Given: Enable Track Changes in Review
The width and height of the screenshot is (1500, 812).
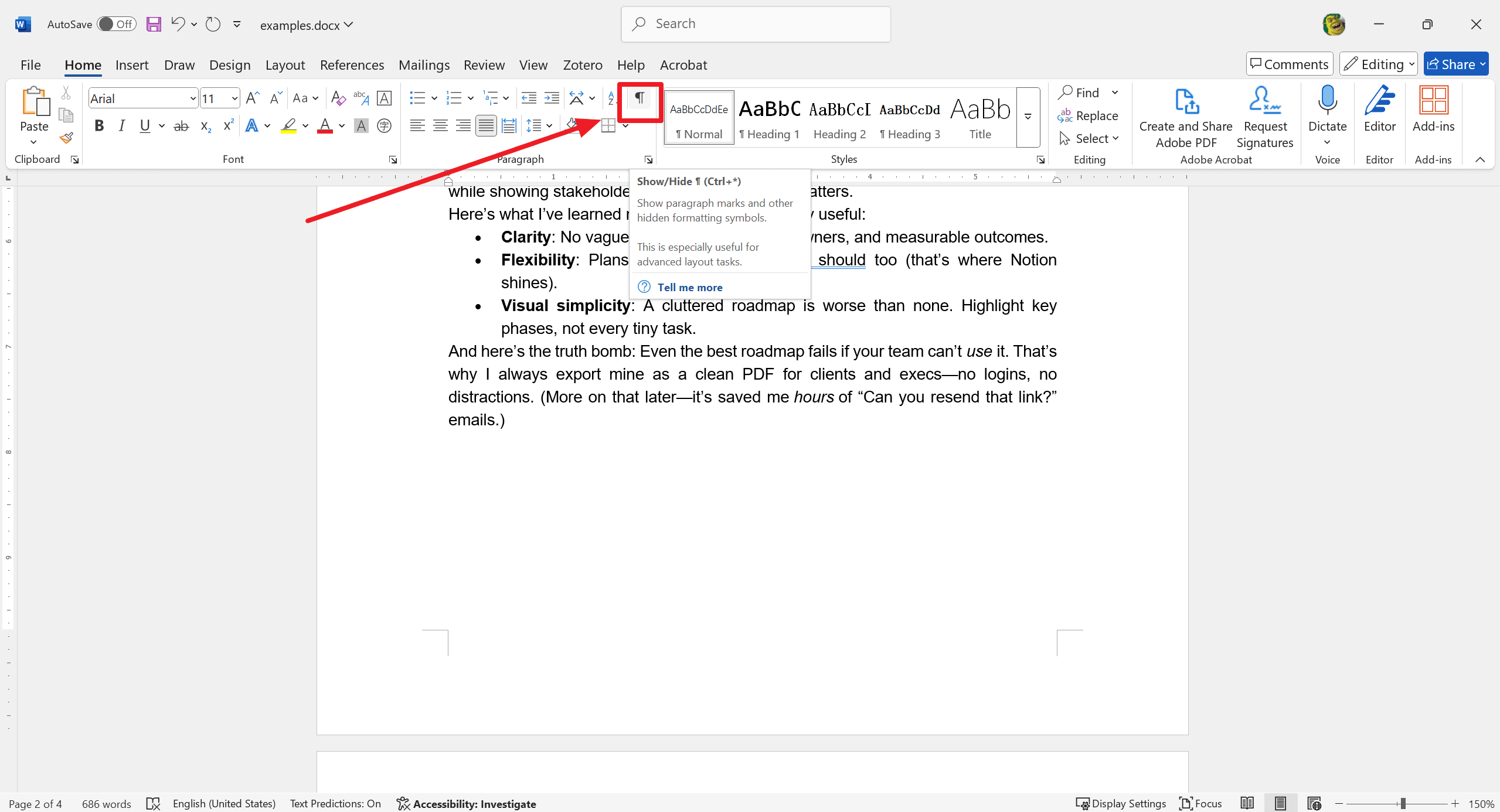Looking at the screenshot, I should (484, 65).
